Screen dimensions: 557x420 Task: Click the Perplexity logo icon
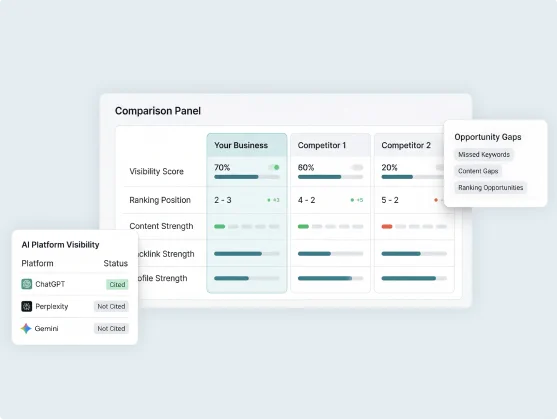(x=27, y=306)
